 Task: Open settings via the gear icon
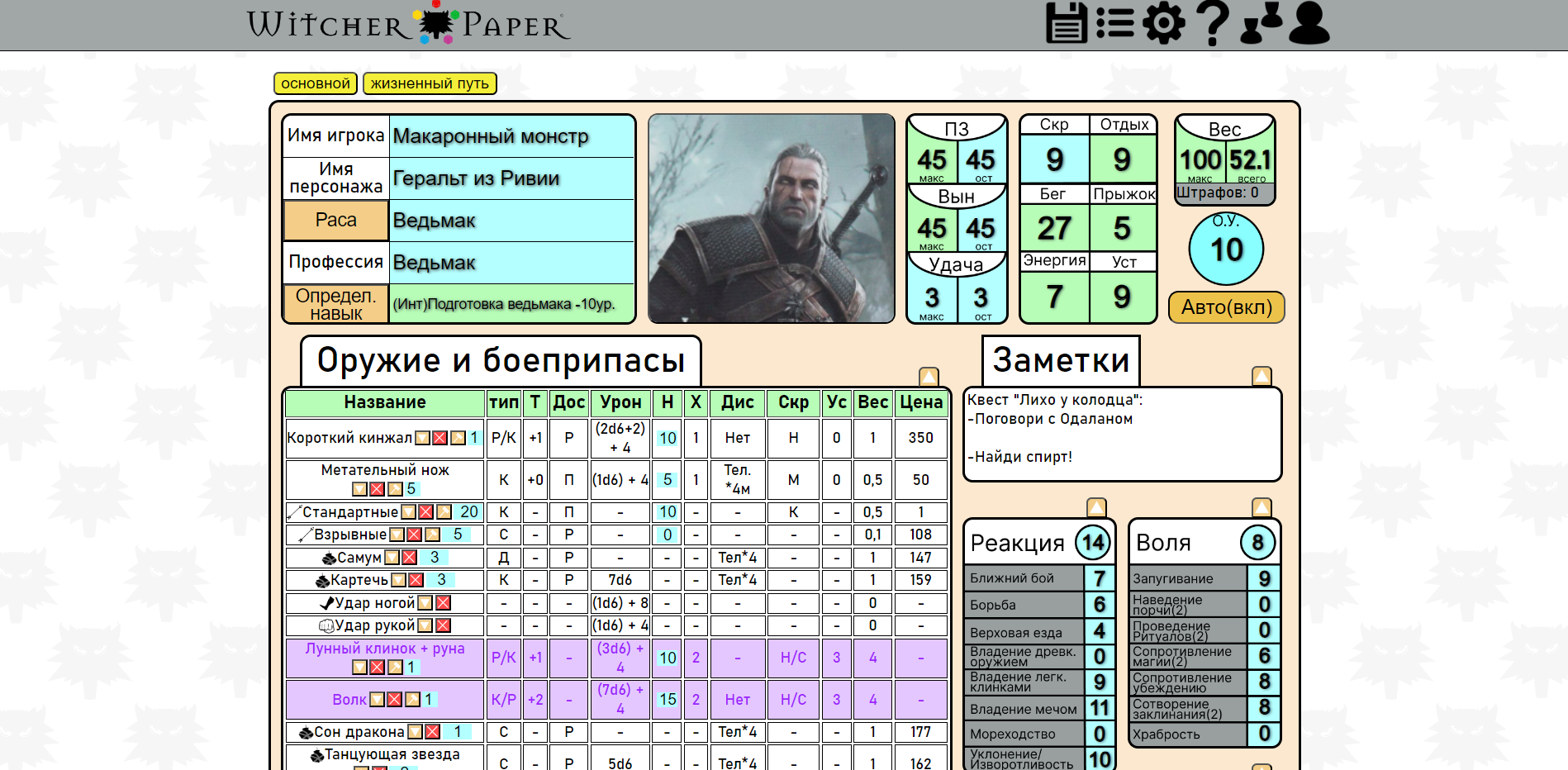pyautogui.click(x=1164, y=22)
